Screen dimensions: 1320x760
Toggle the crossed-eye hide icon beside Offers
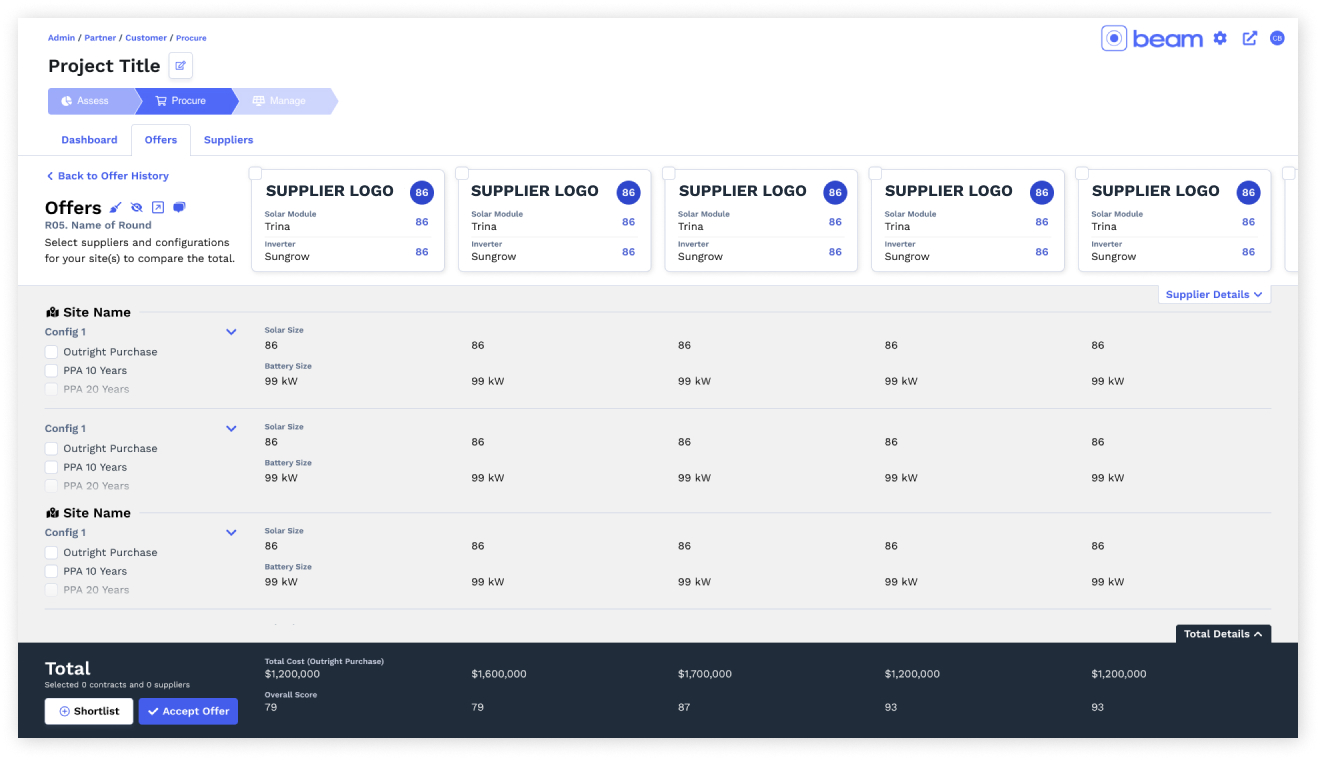click(x=137, y=207)
